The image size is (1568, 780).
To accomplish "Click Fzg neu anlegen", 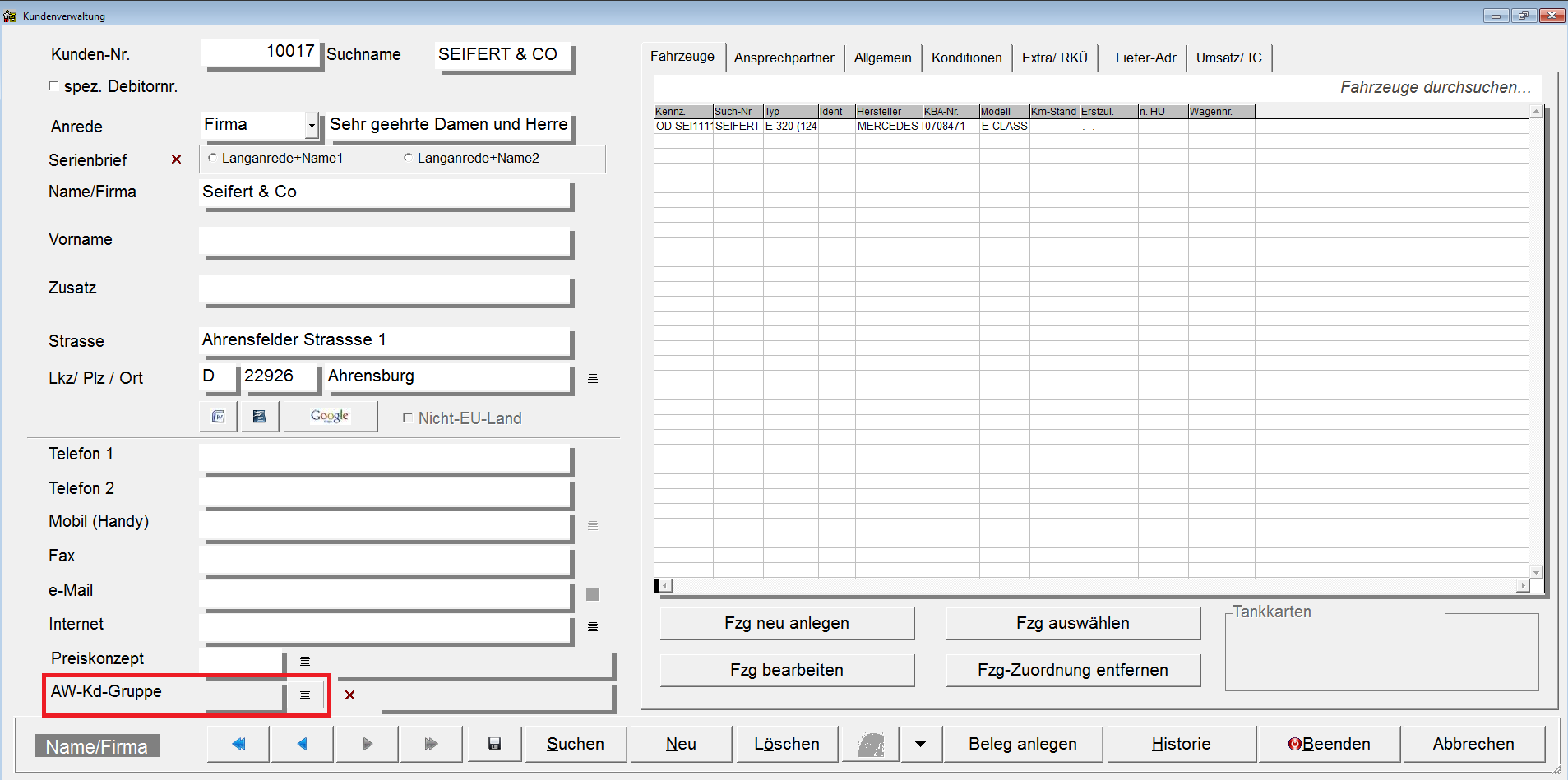I will point(787,623).
